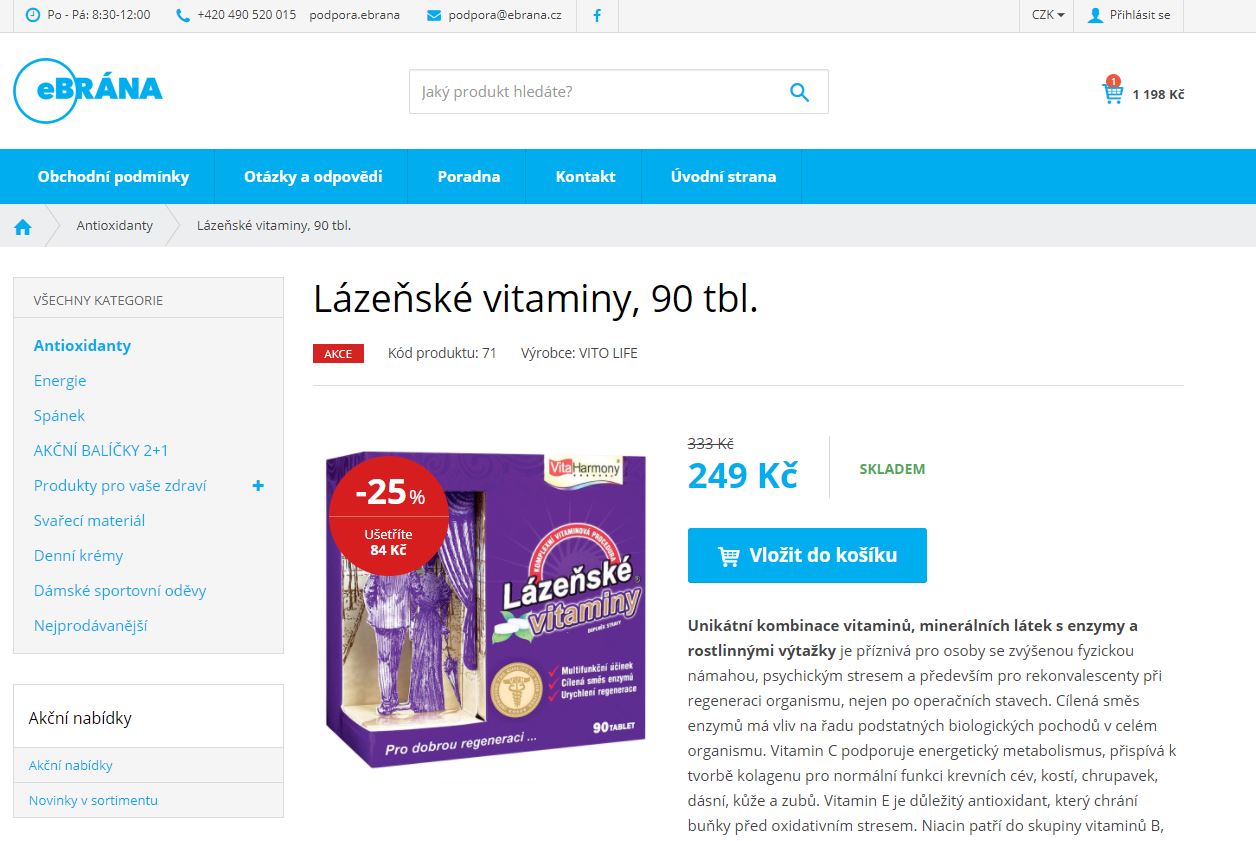1256x841 pixels.
Task: Open the Antioxidanty breadcrumb link
Action: 115,226
